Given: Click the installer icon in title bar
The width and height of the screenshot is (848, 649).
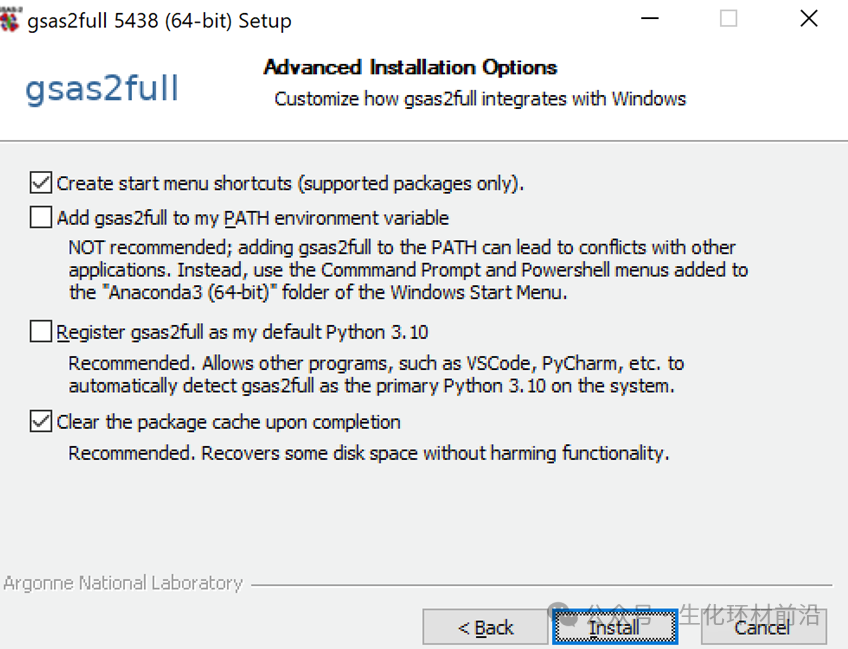Looking at the screenshot, I should tap(9, 18).
